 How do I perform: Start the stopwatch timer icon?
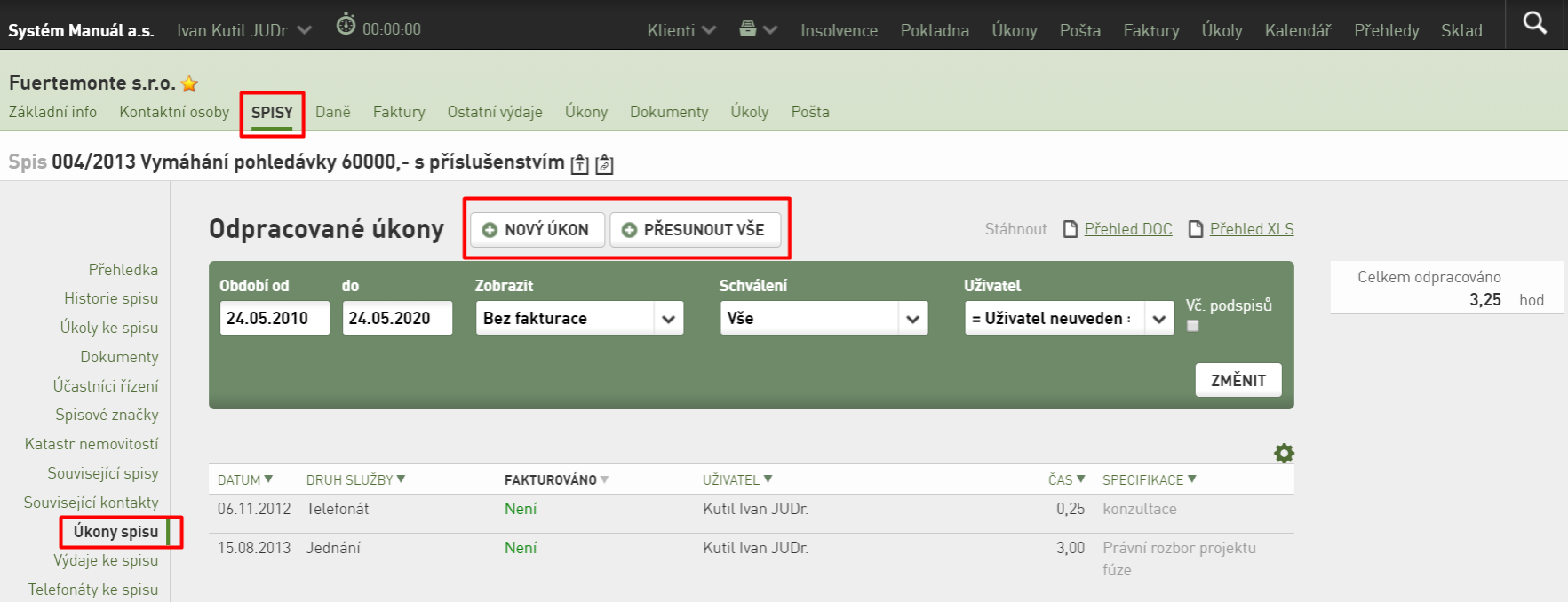tap(346, 25)
